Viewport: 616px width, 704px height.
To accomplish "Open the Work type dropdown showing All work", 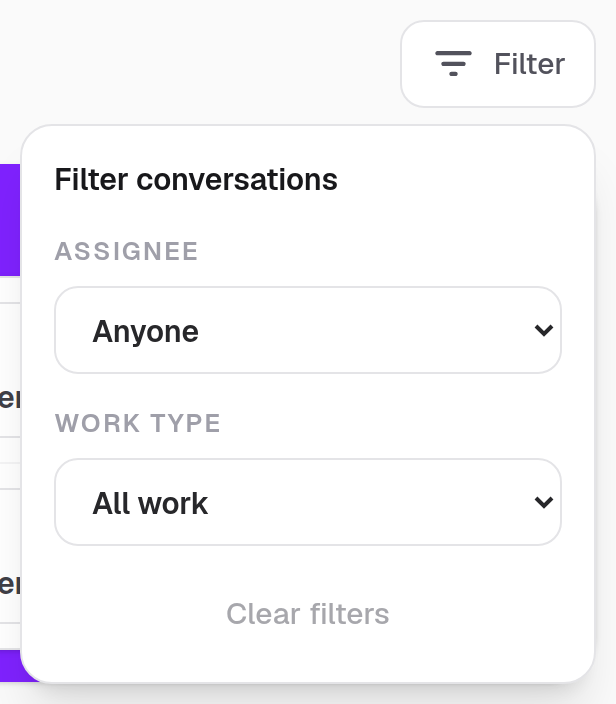I will pyautogui.click(x=308, y=502).
